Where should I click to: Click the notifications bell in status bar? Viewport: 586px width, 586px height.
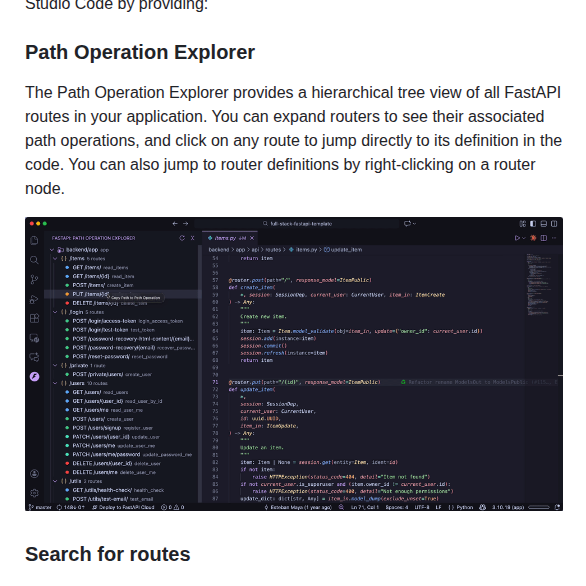click(x=558, y=507)
